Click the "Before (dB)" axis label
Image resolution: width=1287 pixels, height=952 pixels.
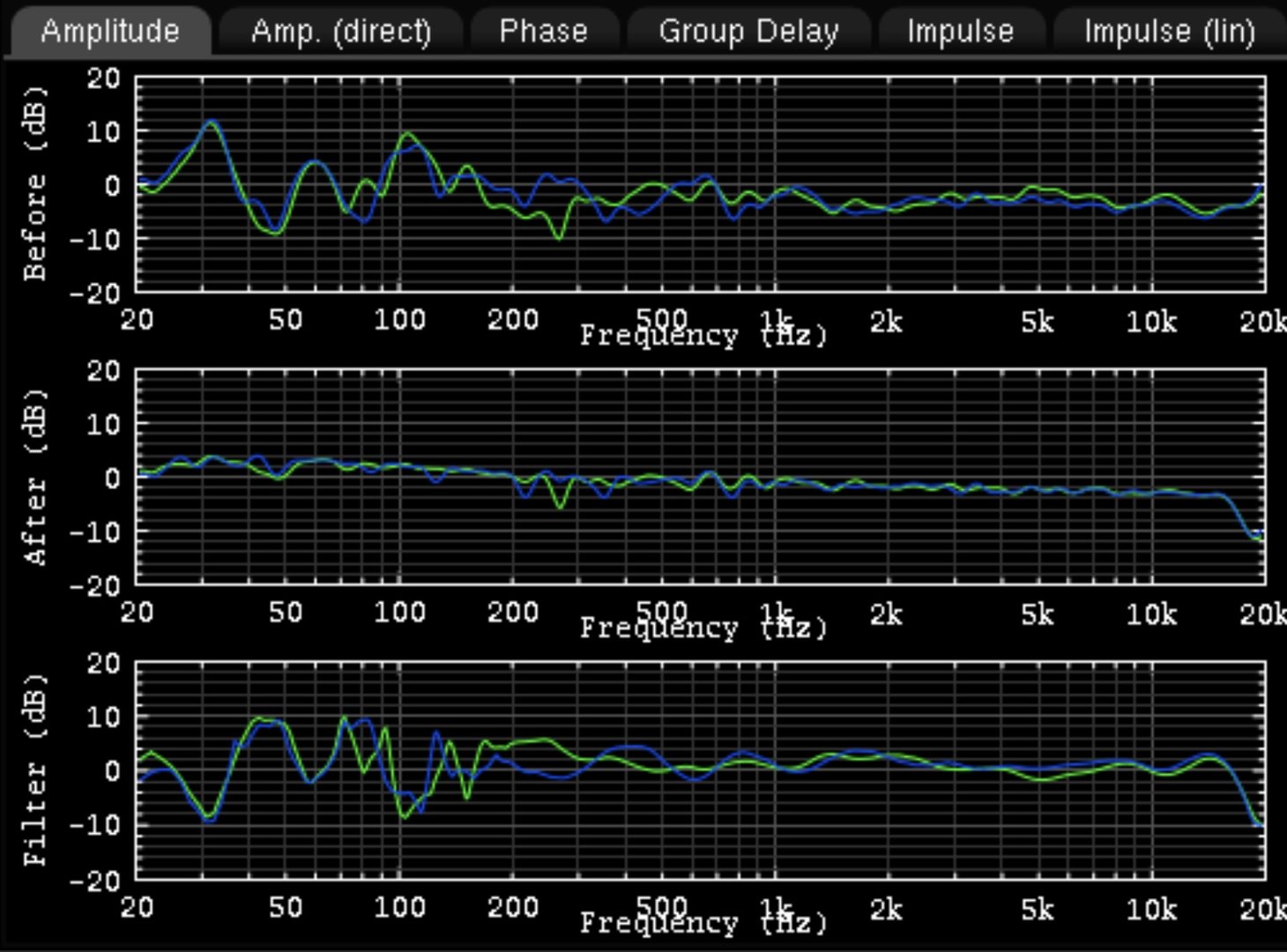(x=34, y=183)
